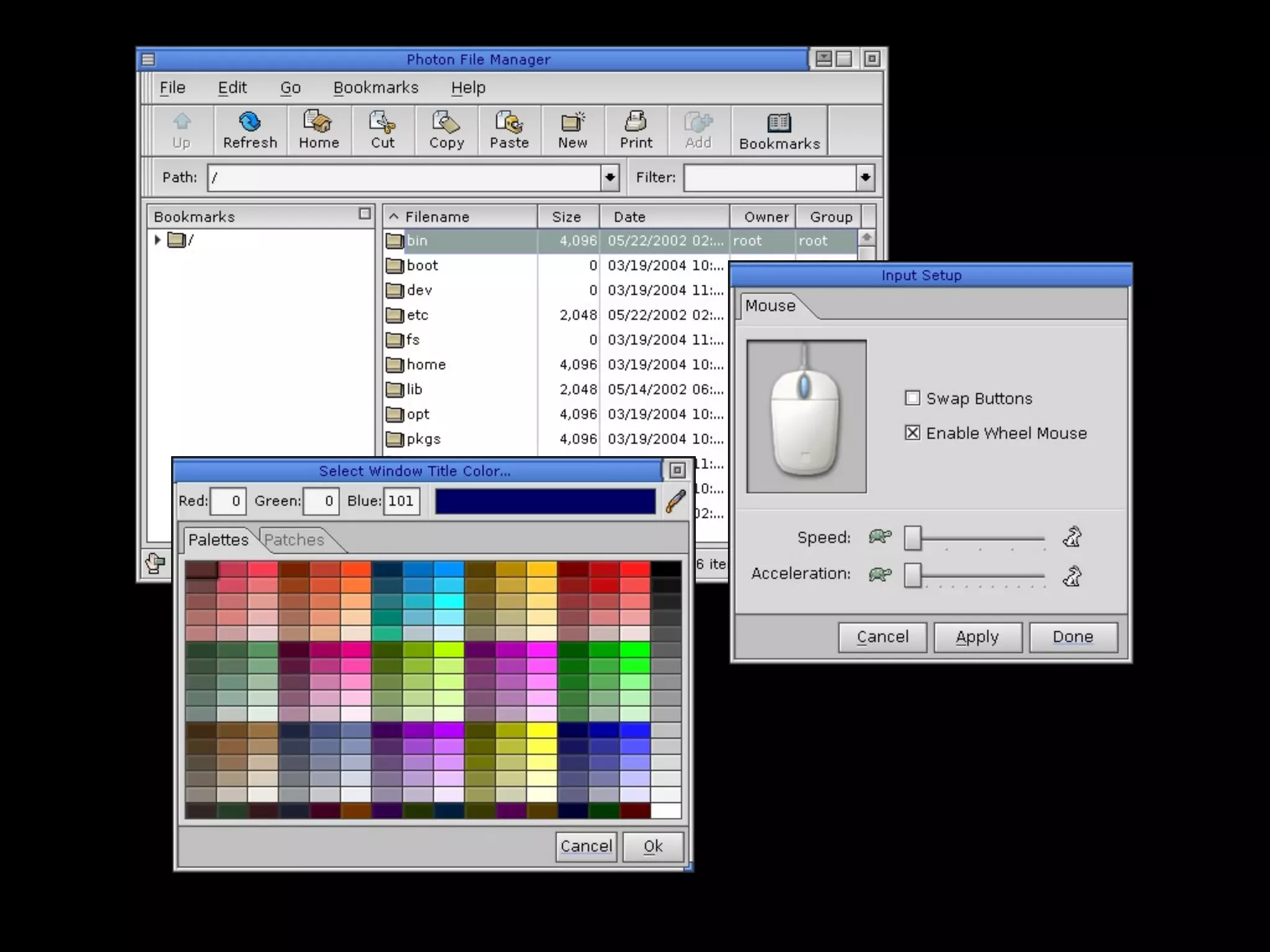The width and height of the screenshot is (1270, 952).
Task: Click the Home toolbar icon
Action: [319, 130]
